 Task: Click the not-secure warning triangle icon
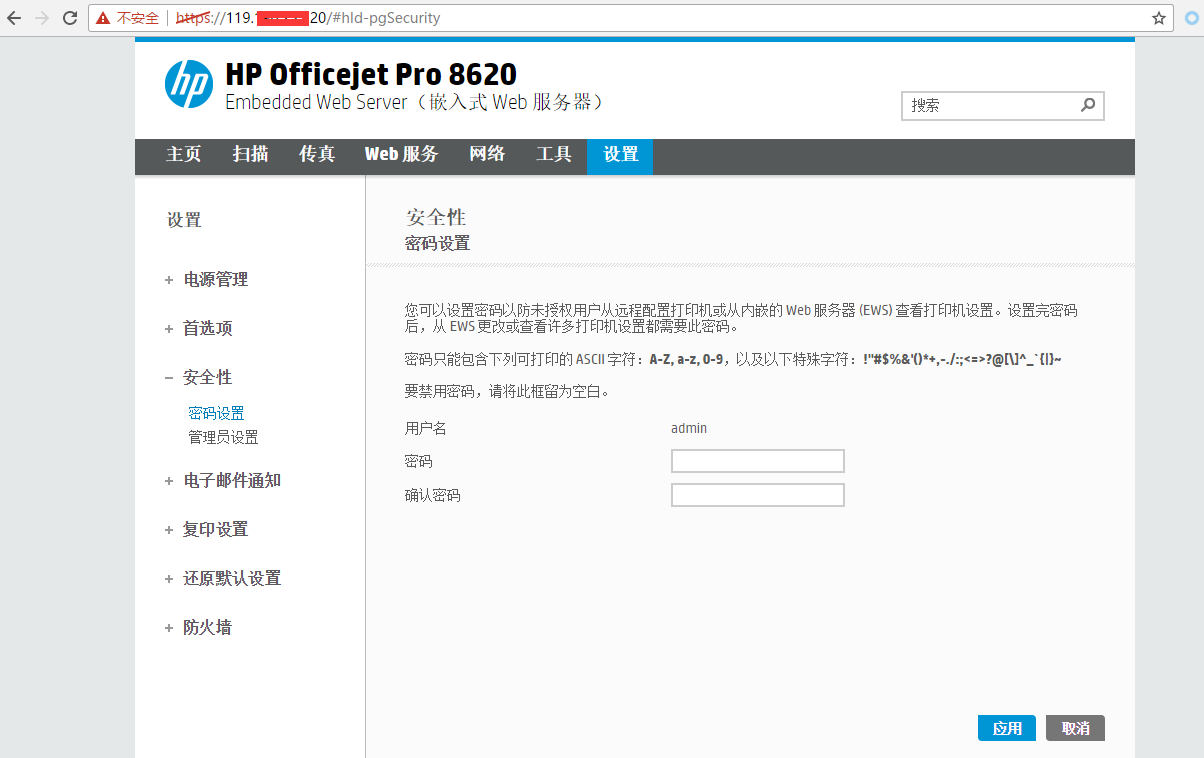pos(103,18)
